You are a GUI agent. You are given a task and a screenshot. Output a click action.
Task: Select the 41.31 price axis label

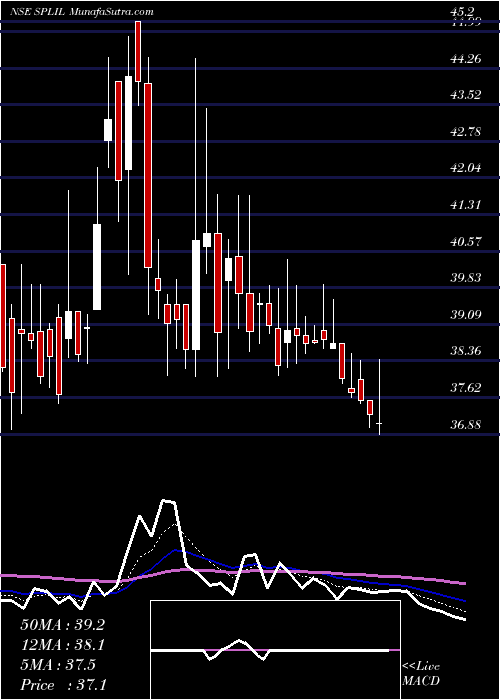466,205
